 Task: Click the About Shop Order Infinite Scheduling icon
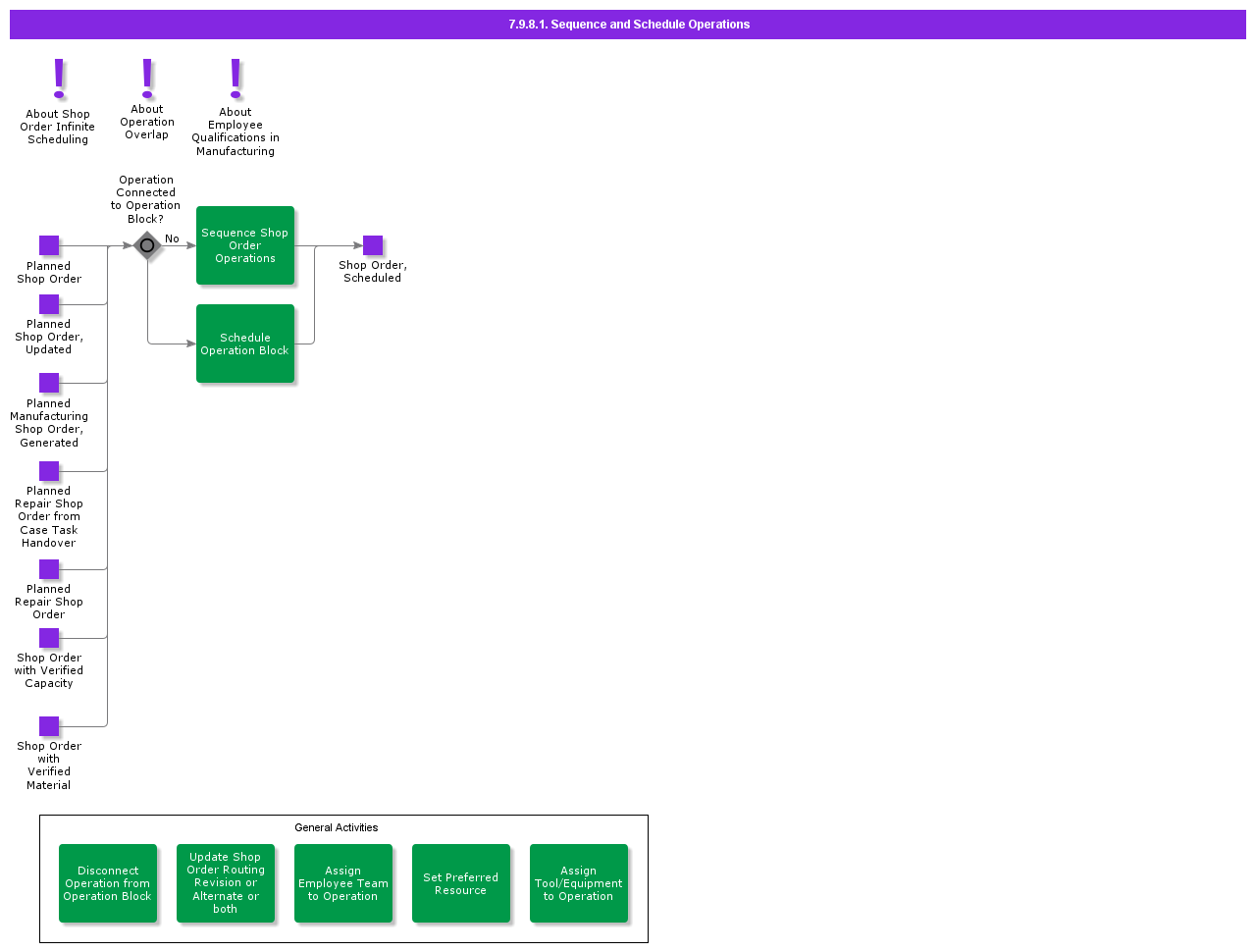tap(59, 79)
